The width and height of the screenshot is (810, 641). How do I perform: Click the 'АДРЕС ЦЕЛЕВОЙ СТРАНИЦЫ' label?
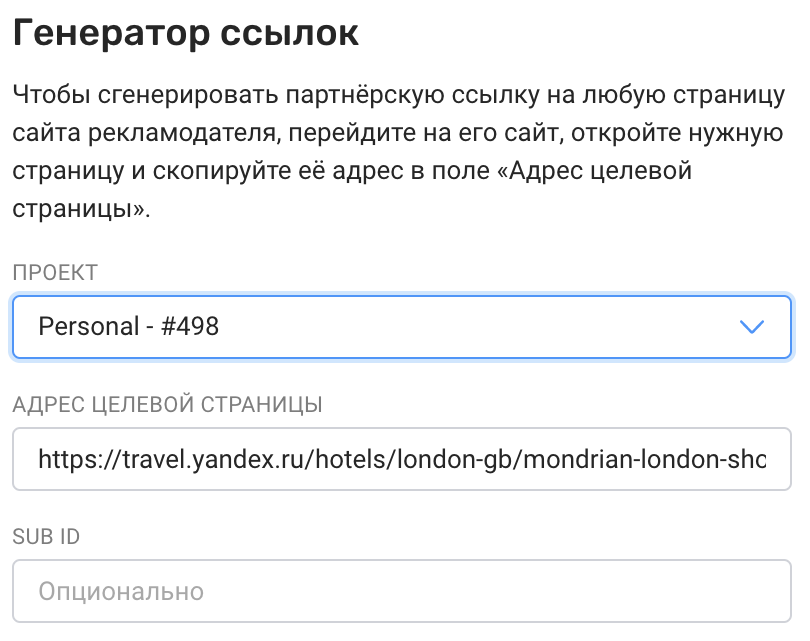tap(167, 405)
